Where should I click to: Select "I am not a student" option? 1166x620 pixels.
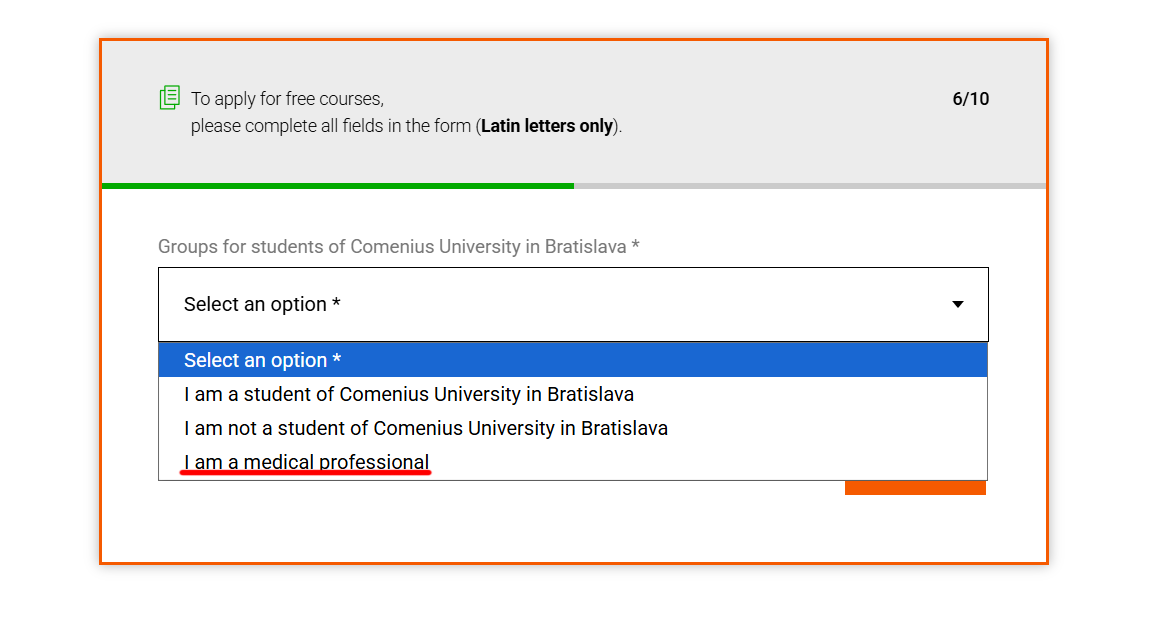[x=426, y=428]
